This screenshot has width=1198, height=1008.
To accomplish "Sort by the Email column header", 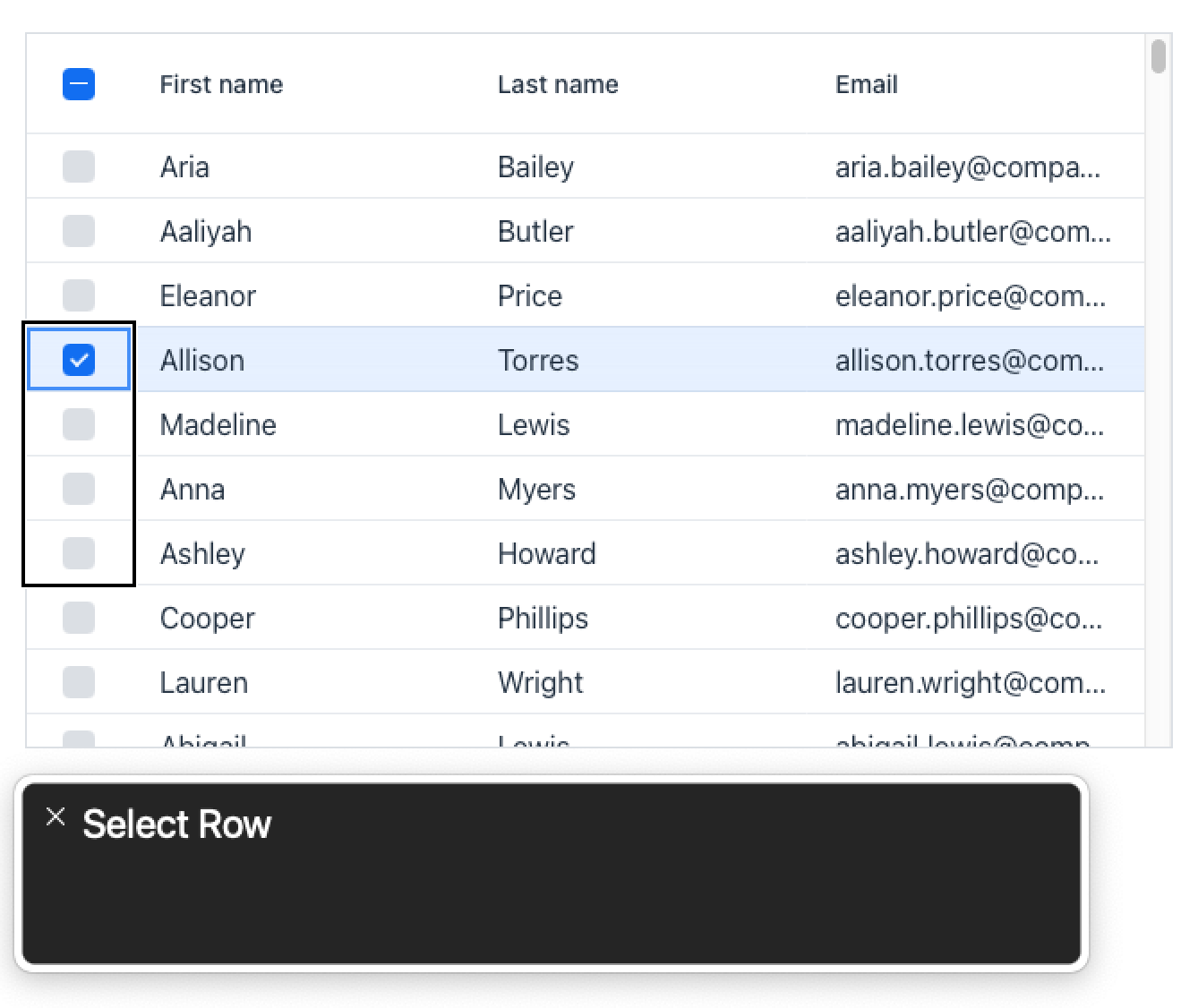I will (x=866, y=83).
